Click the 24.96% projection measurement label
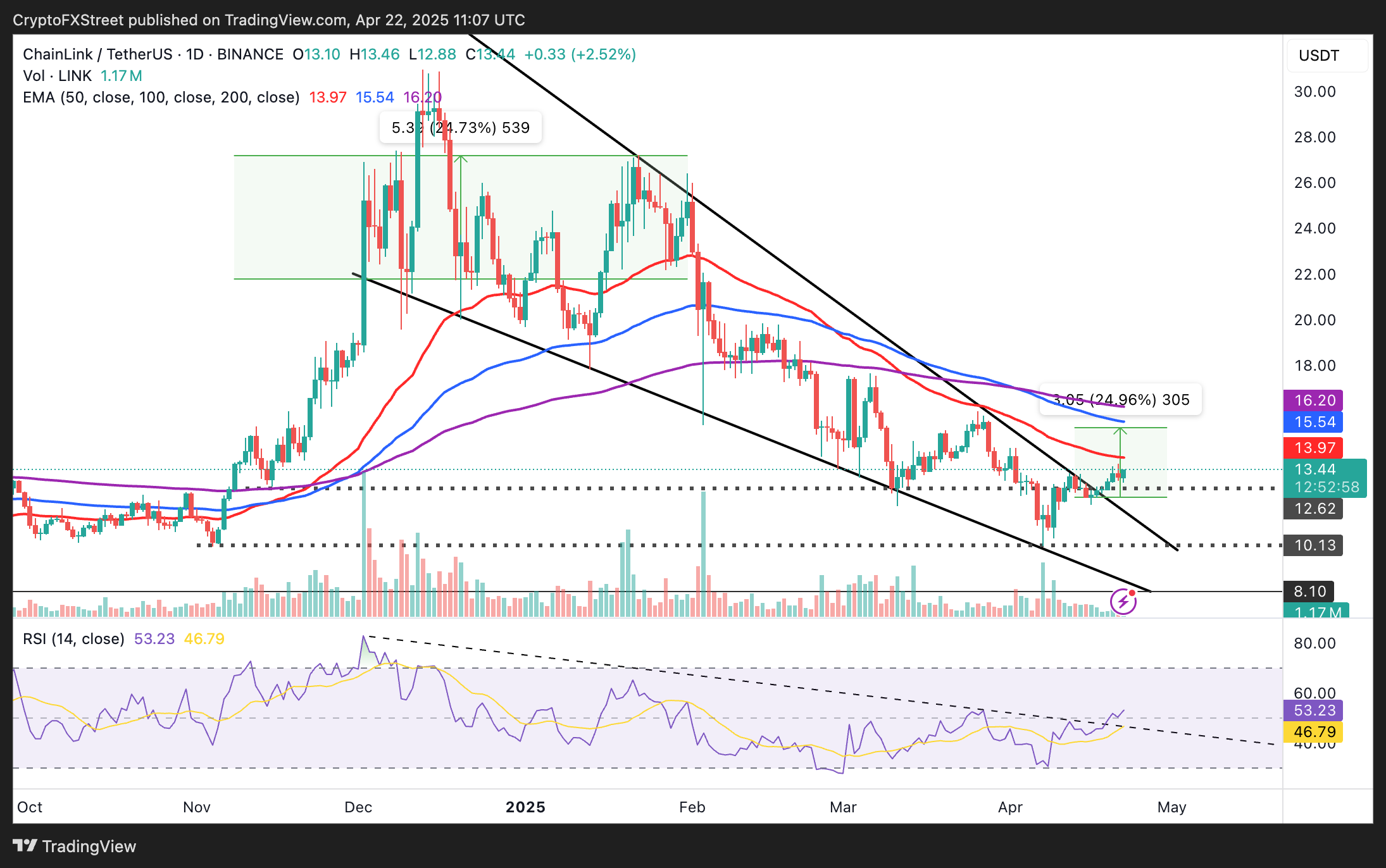Screen dimensions: 1386x868 click(x=1120, y=400)
